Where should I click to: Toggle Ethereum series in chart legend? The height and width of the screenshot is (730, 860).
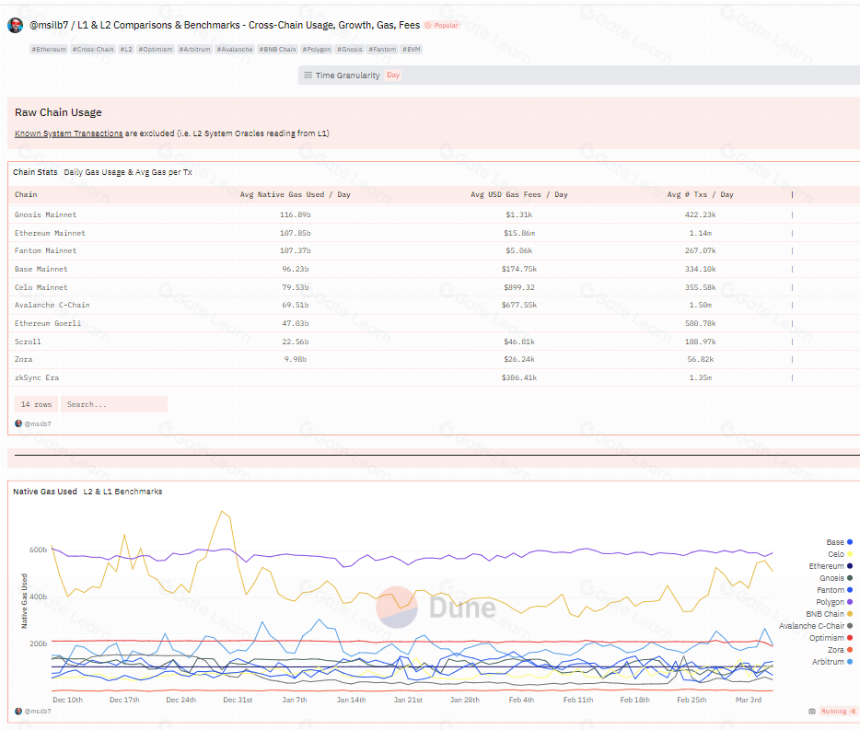(830, 566)
